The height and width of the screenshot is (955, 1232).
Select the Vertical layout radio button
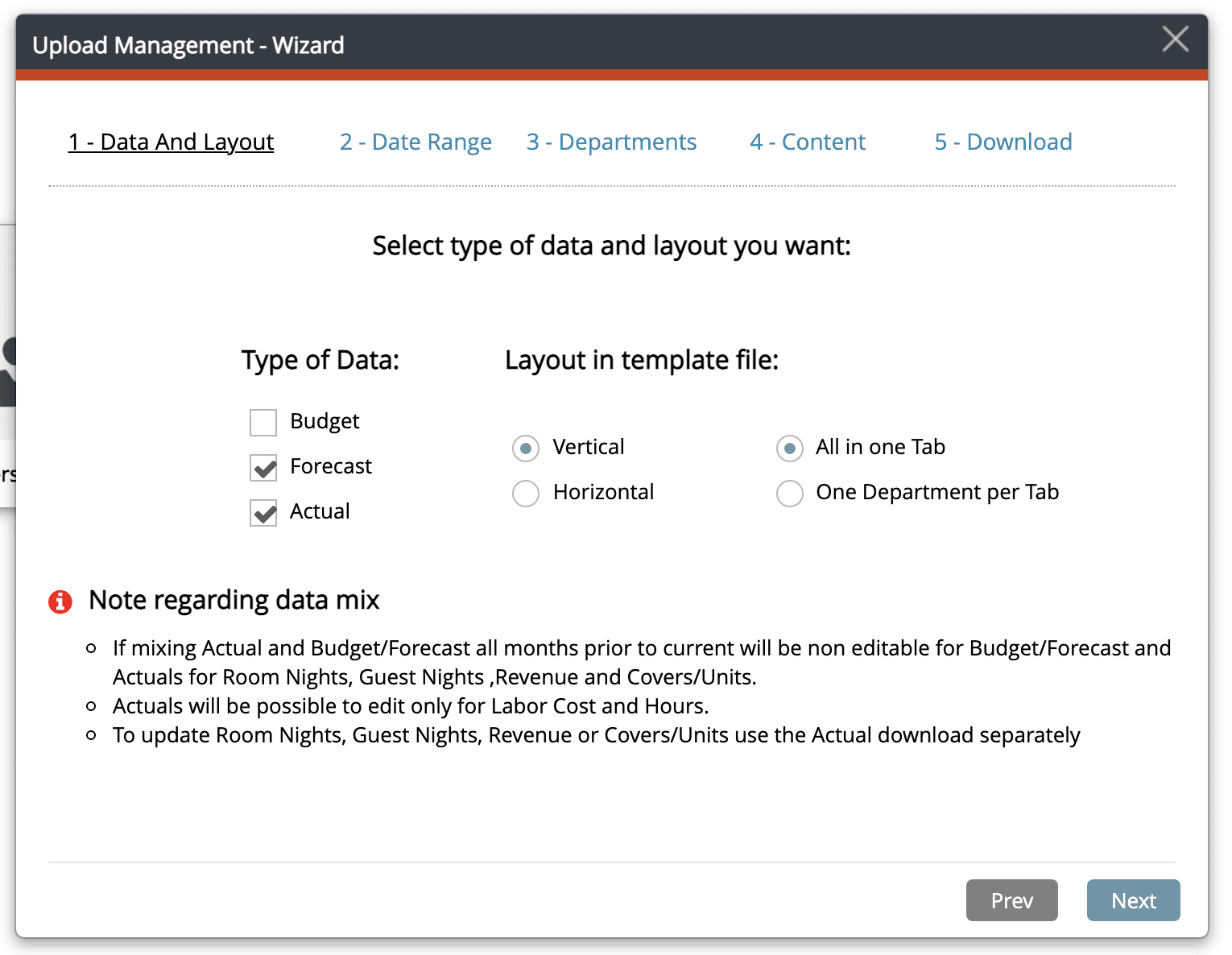click(526, 449)
